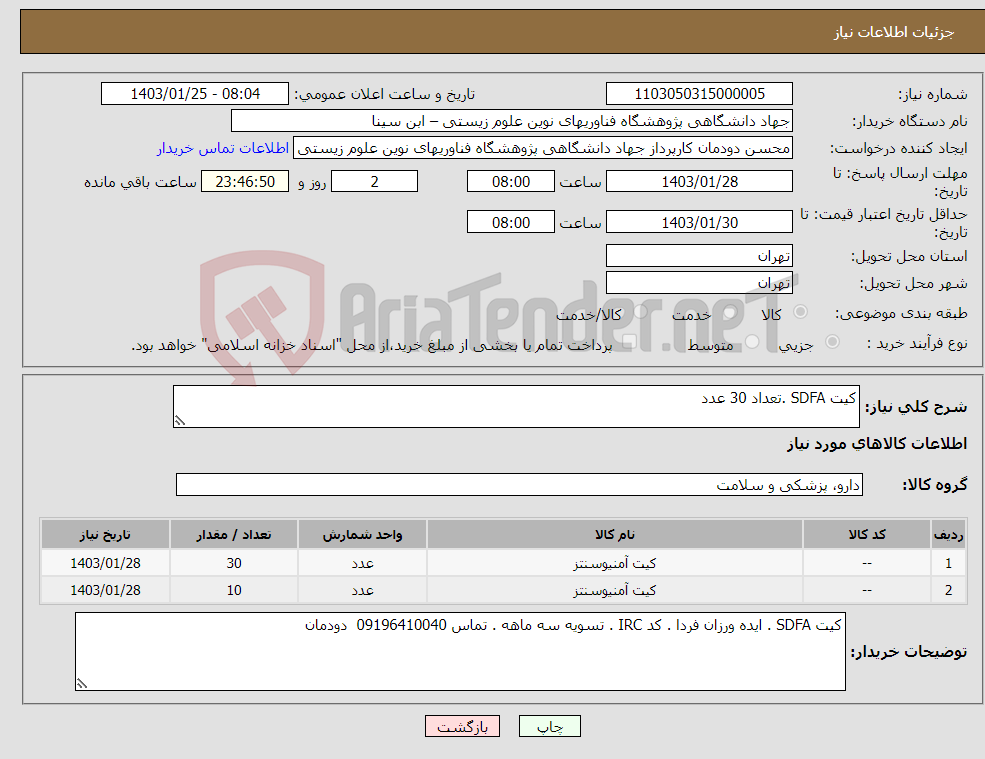Screen dimensions: 985x759
Task: Grab the general description box resize handle
Action: (180, 421)
